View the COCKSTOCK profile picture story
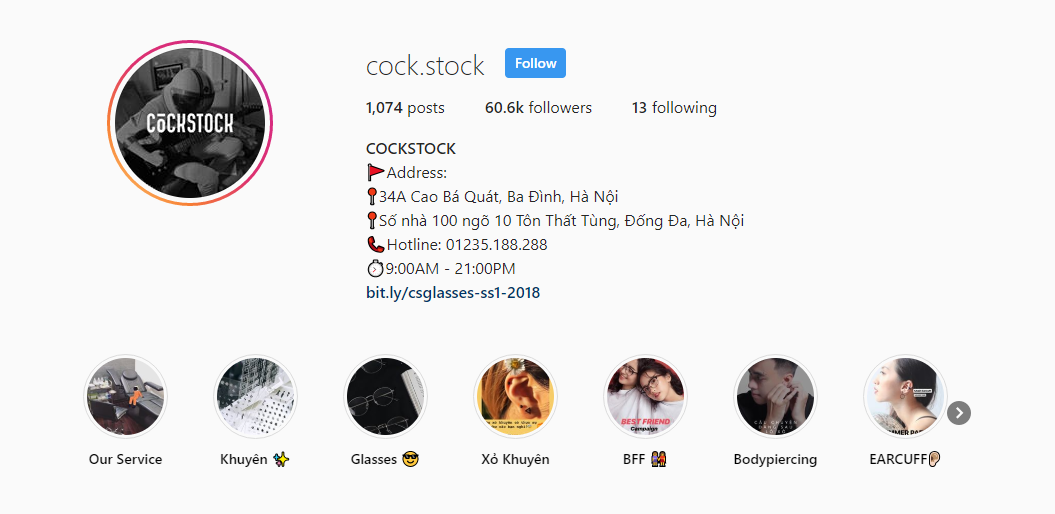 [x=190, y=123]
